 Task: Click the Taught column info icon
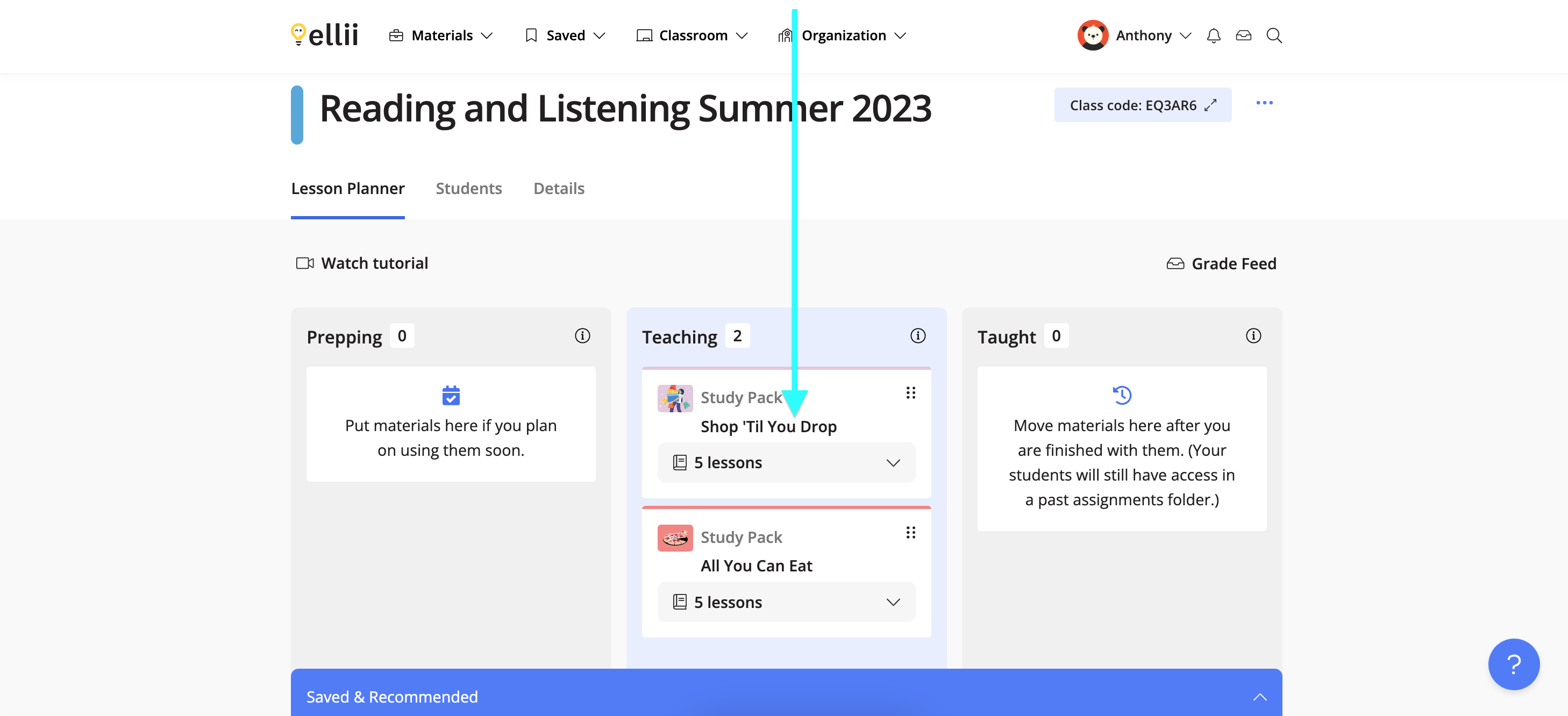1253,336
